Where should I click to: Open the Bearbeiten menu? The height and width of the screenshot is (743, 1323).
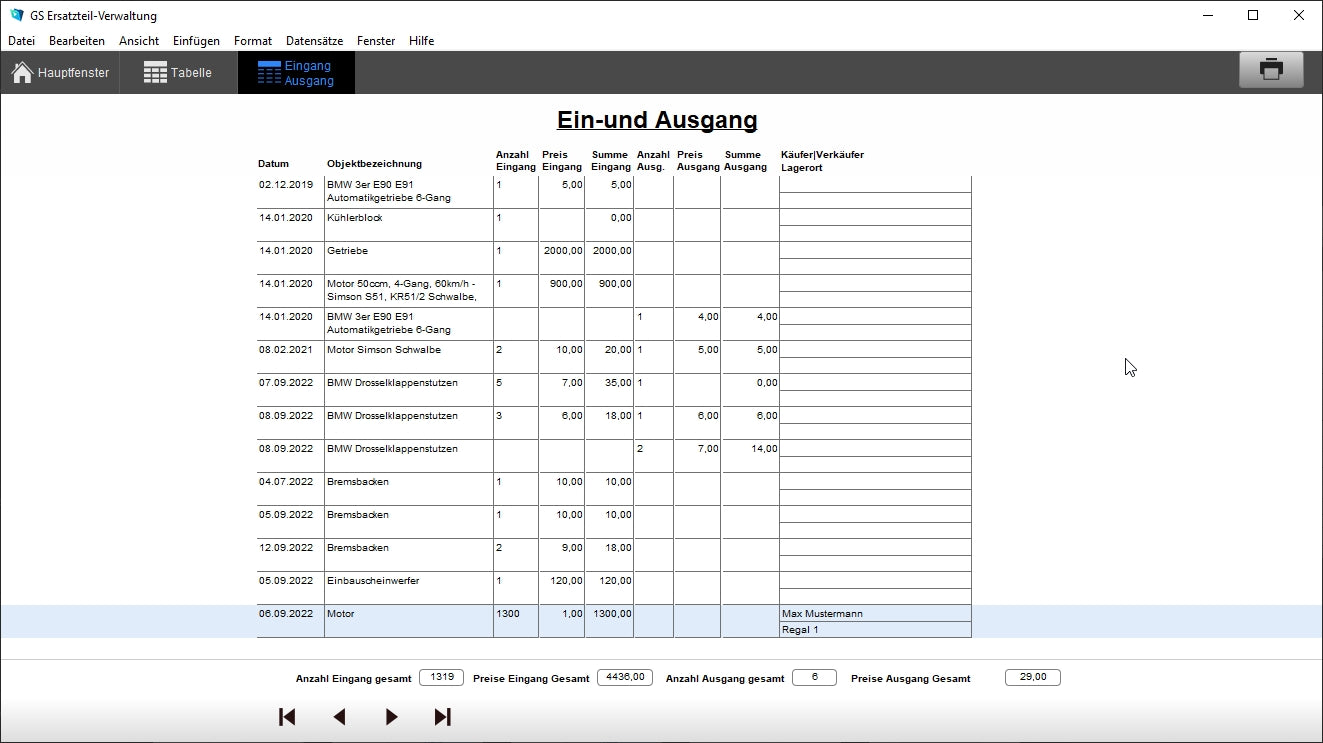[77, 41]
